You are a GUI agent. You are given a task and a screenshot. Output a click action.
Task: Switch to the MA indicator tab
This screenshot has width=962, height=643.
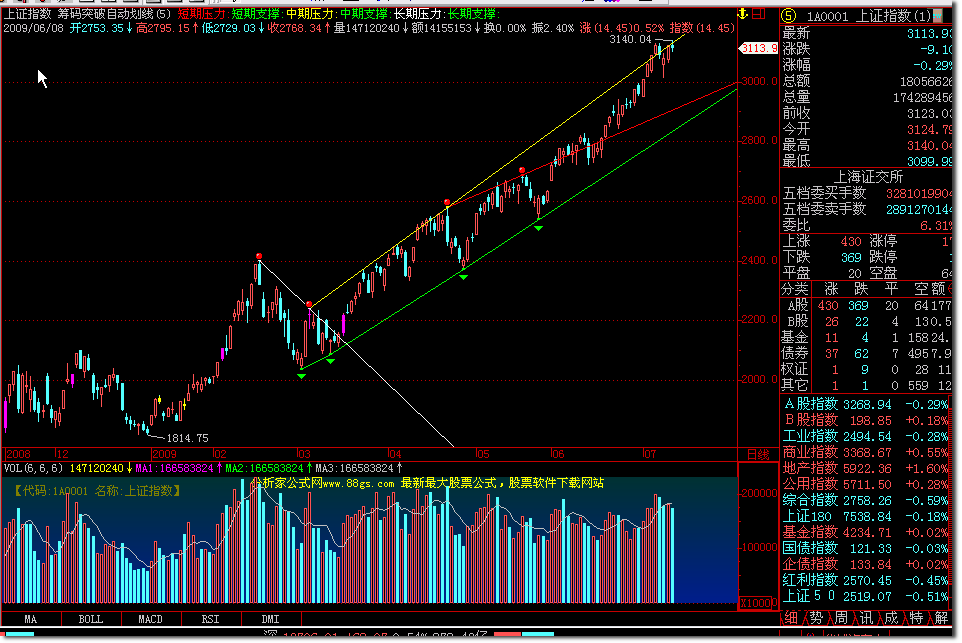coord(31,619)
